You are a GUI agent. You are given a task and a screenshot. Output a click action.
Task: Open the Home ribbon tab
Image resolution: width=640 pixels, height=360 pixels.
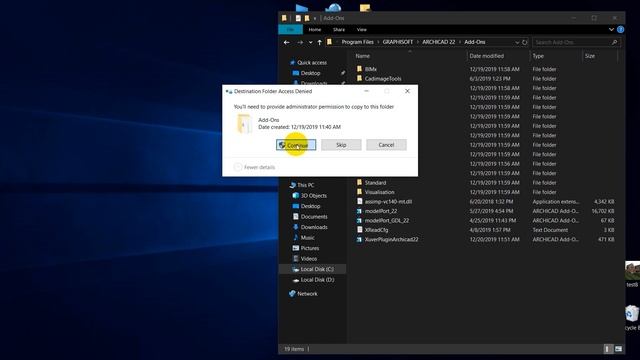coord(315,29)
